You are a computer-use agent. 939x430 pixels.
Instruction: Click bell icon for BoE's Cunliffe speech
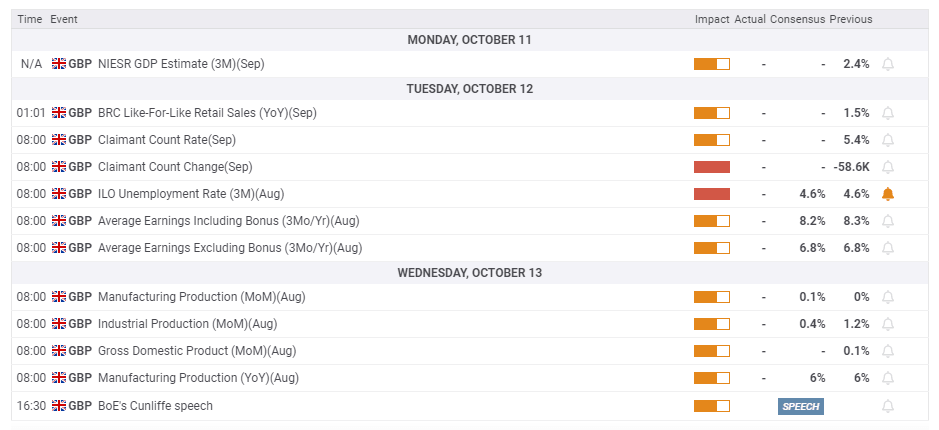tap(887, 406)
